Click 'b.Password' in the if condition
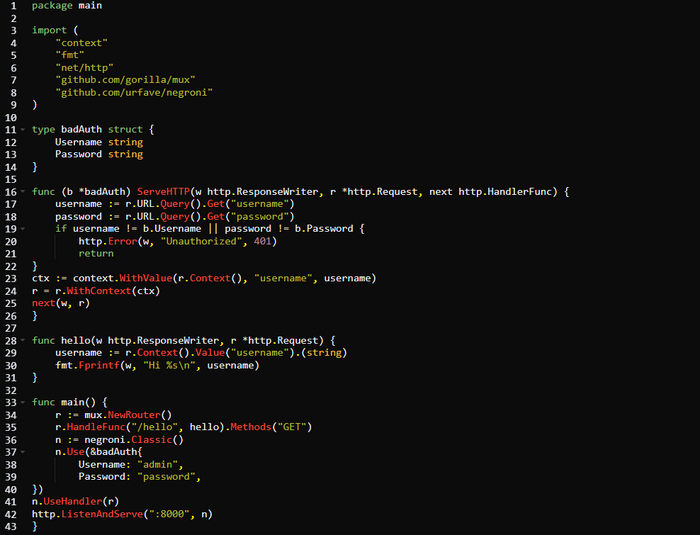The height and width of the screenshot is (535, 700). coord(324,229)
